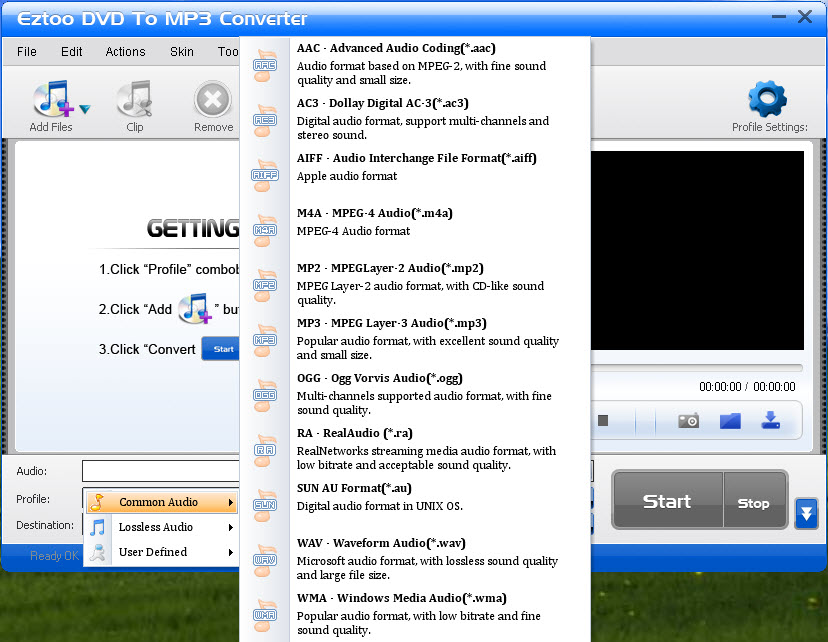The width and height of the screenshot is (828, 642).
Task: Click the Clip toolbar icon
Action: tap(135, 98)
